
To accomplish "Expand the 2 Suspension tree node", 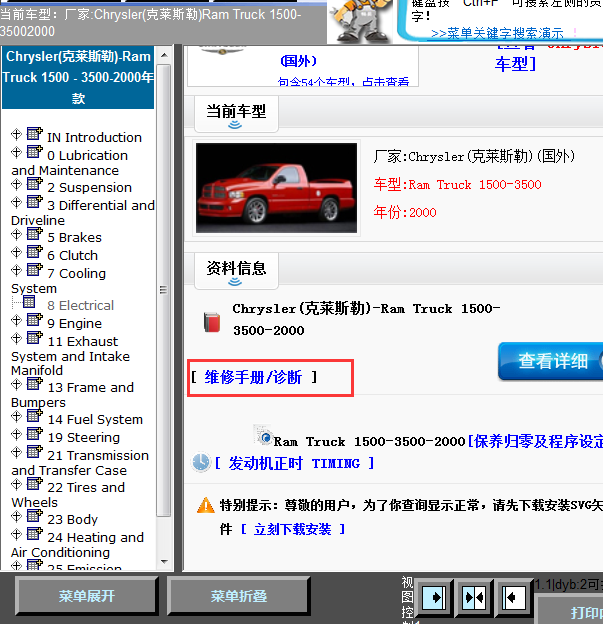I will point(16,185).
